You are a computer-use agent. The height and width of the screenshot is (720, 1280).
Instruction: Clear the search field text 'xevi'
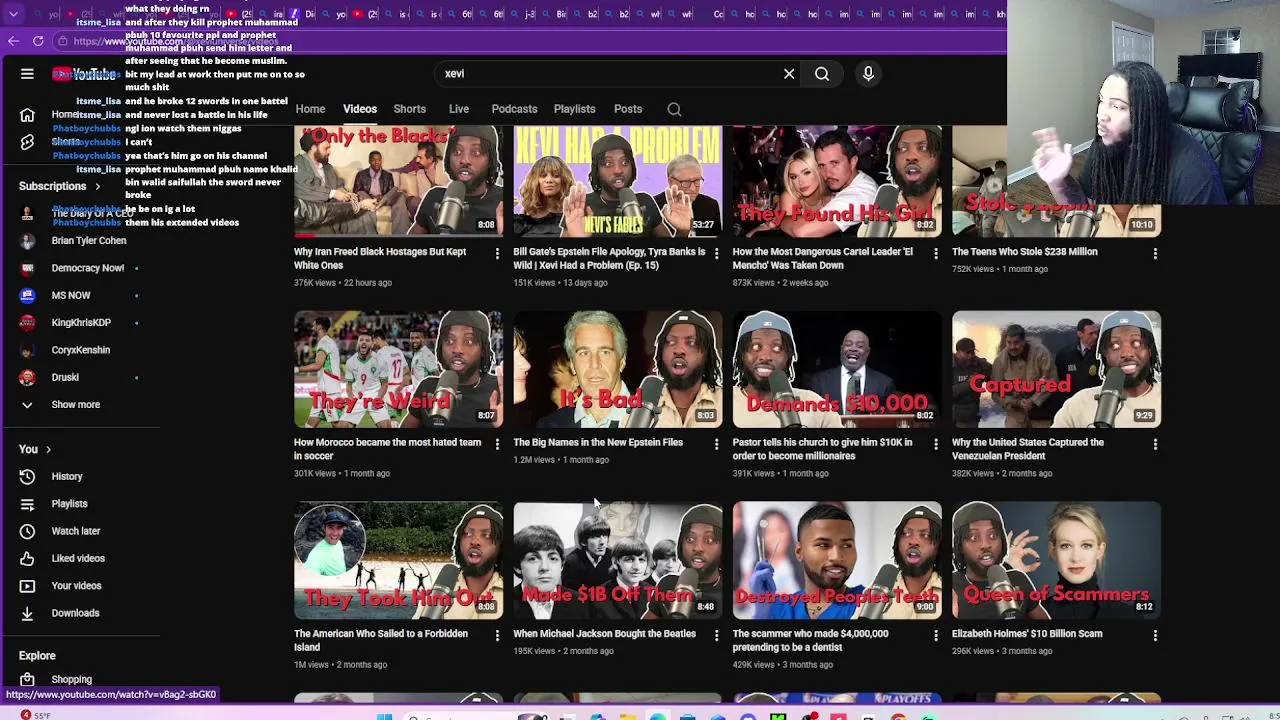pyautogui.click(x=789, y=74)
